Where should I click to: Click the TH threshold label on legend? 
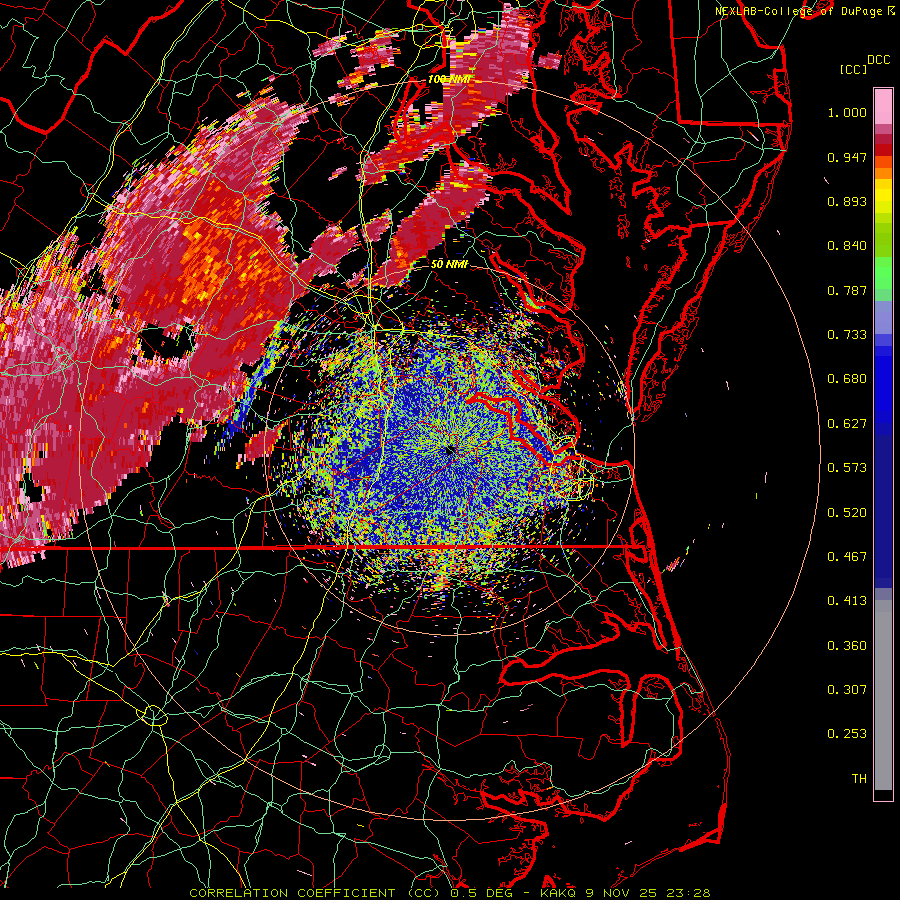coord(859,779)
